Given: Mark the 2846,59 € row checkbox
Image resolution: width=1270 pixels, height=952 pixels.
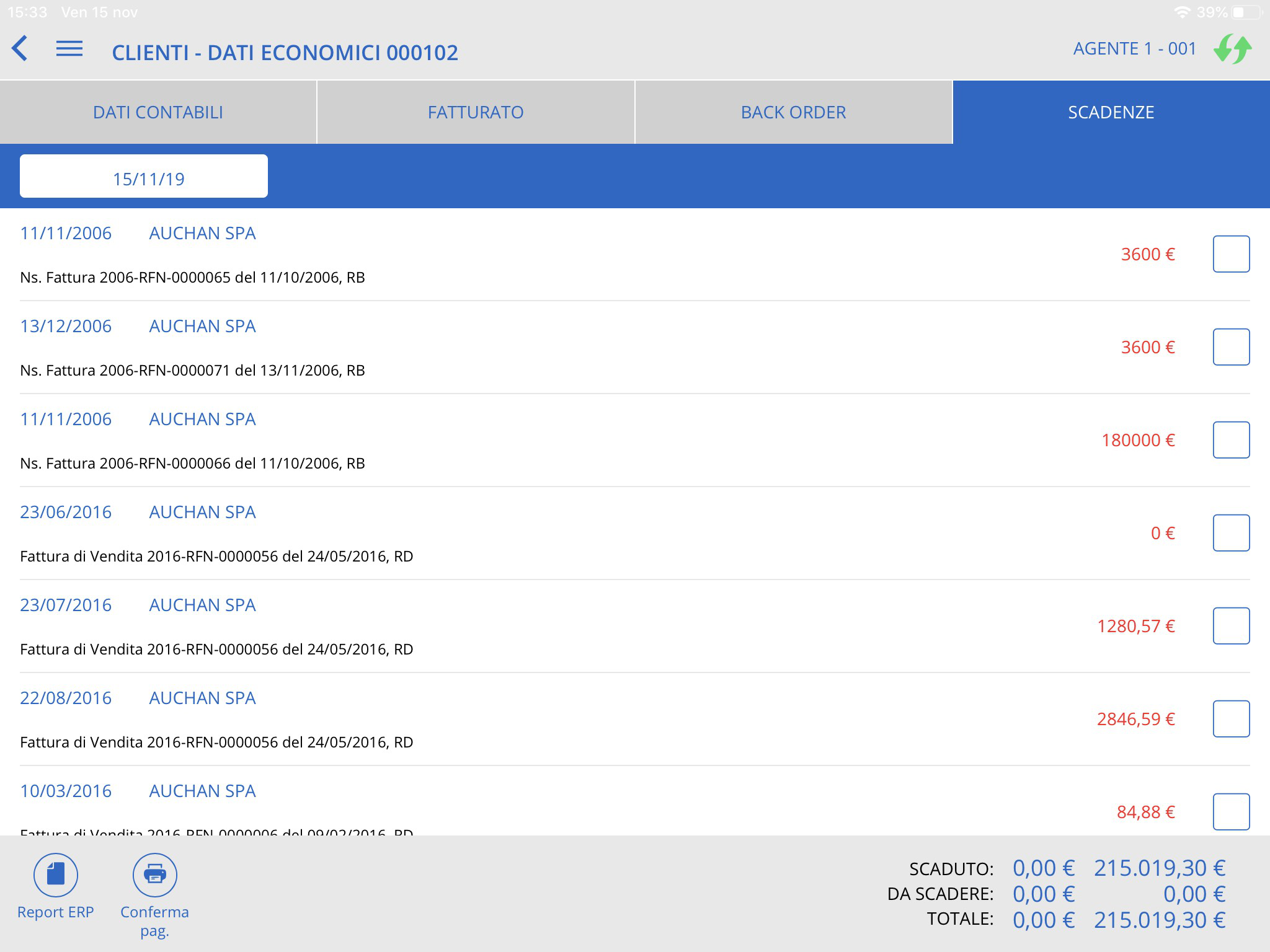Looking at the screenshot, I should click(x=1231, y=719).
